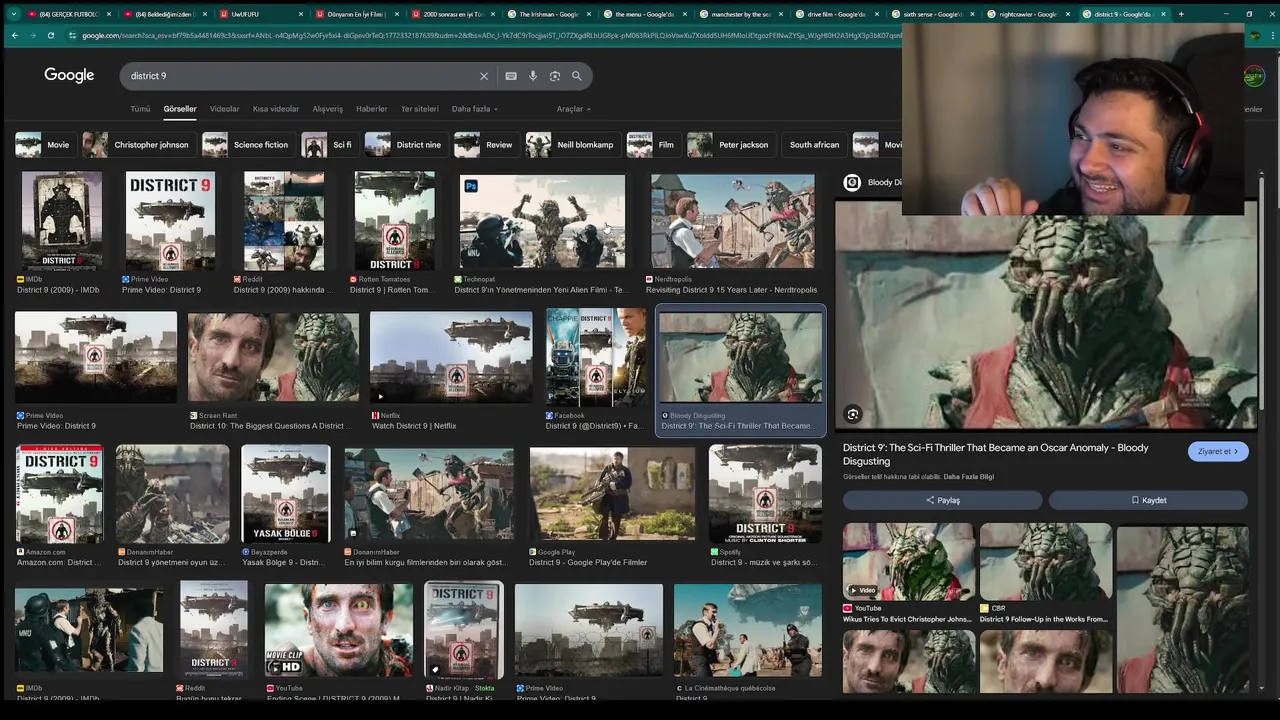Open the Nerdtropolis 'Revisiting District 9' thumbnail

pos(733,221)
